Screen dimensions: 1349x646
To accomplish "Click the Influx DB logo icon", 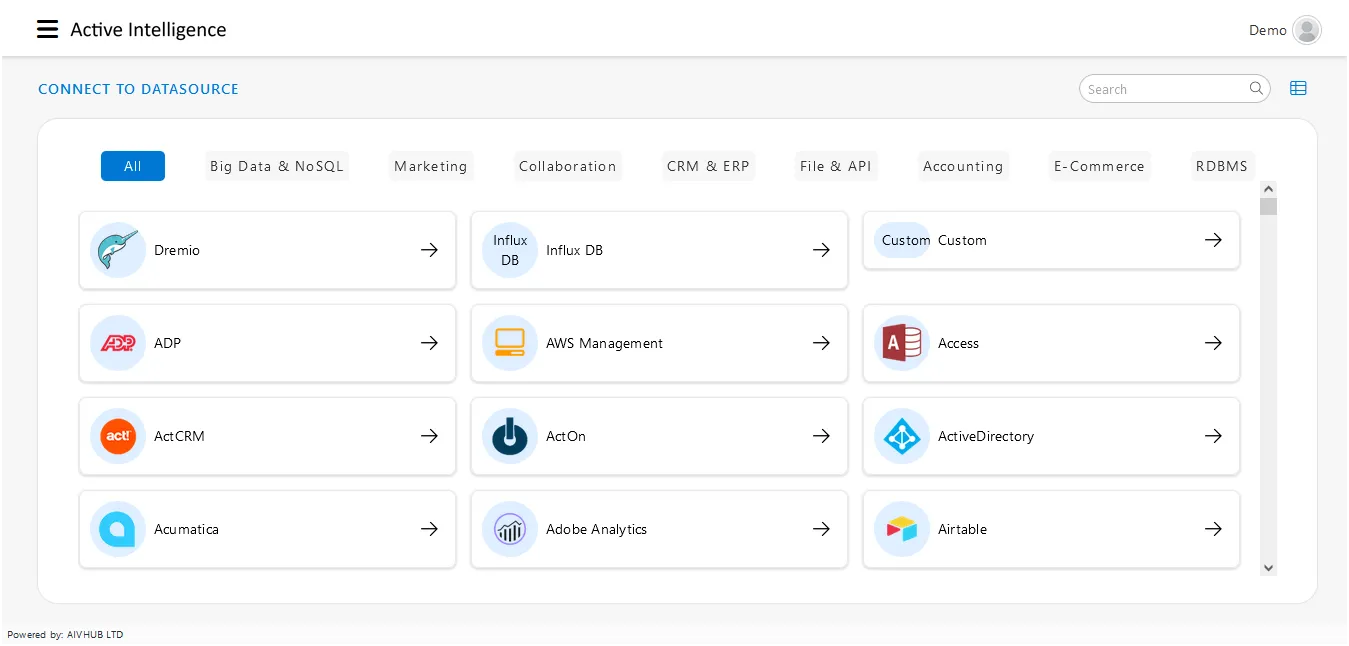I will pos(510,249).
